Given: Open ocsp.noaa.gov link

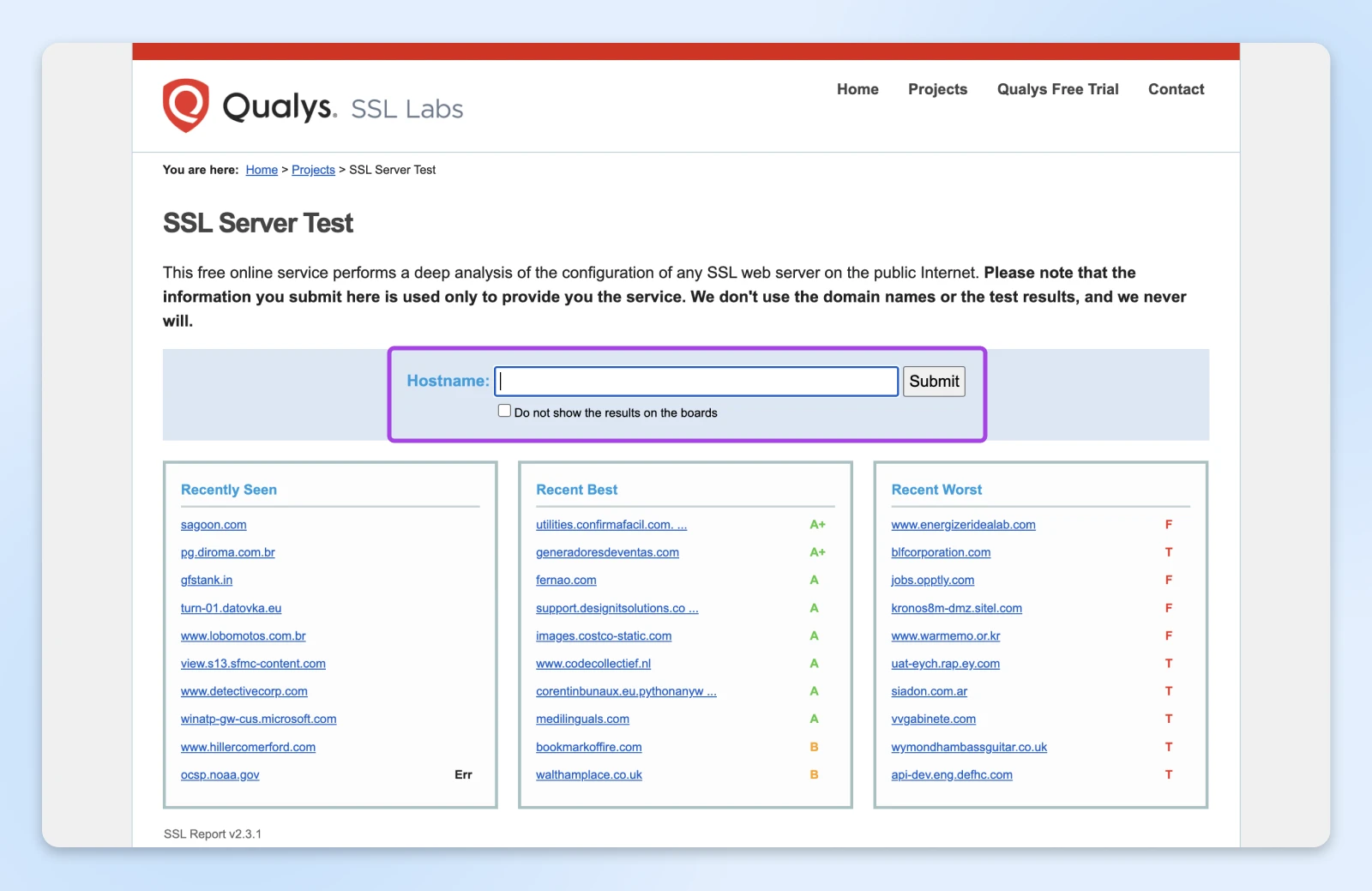Looking at the screenshot, I should [220, 775].
